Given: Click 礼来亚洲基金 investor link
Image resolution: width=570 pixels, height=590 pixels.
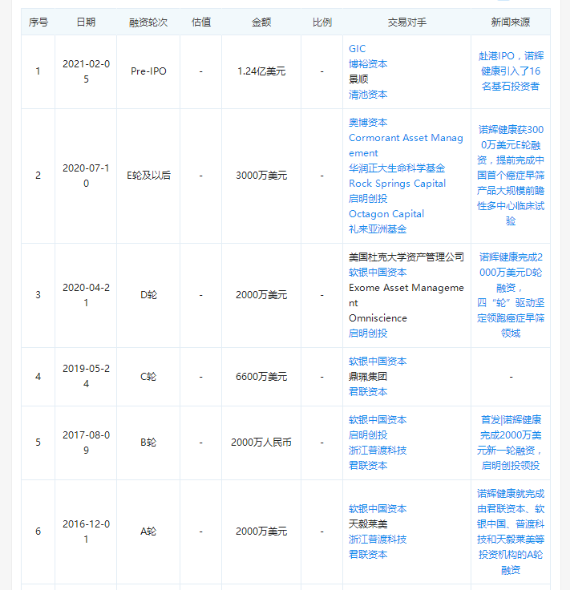Looking at the screenshot, I should tap(377, 229).
